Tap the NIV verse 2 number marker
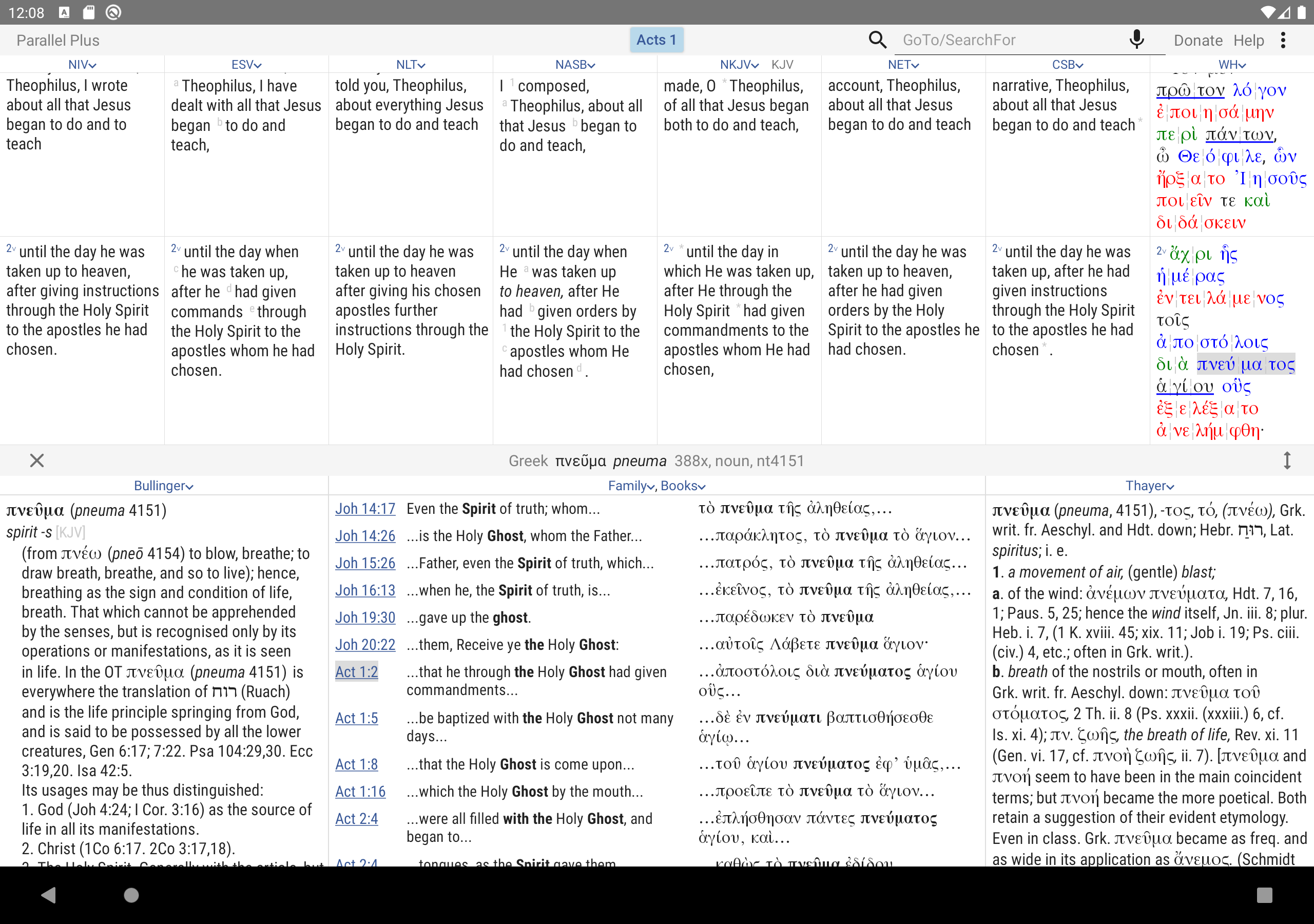1314x924 pixels. point(11,248)
